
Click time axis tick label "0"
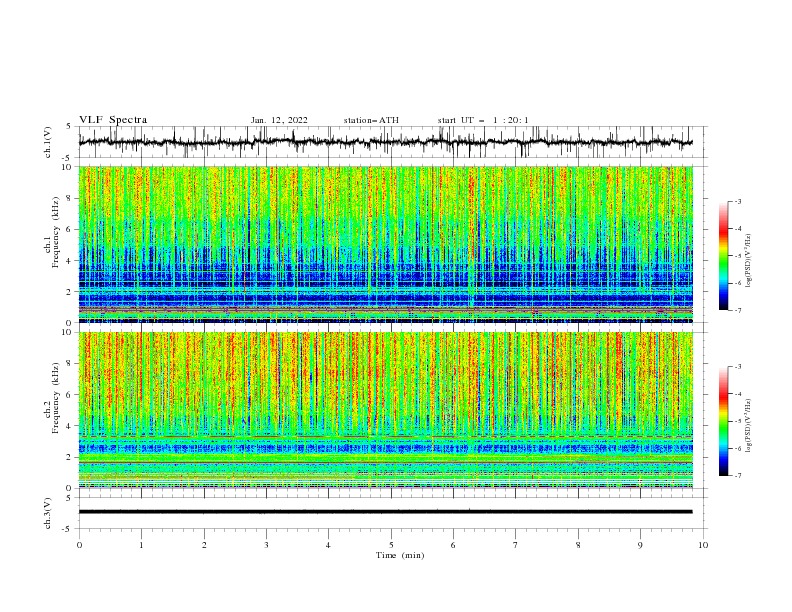pos(79,545)
